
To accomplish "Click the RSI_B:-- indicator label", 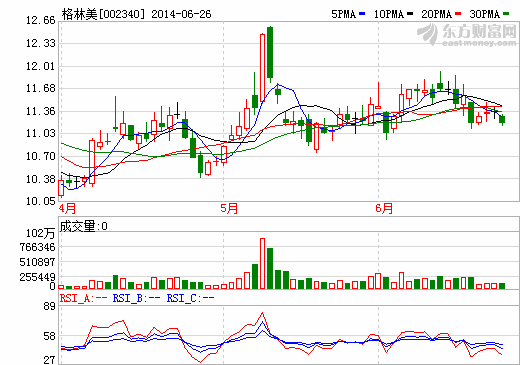I will click(136, 298).
